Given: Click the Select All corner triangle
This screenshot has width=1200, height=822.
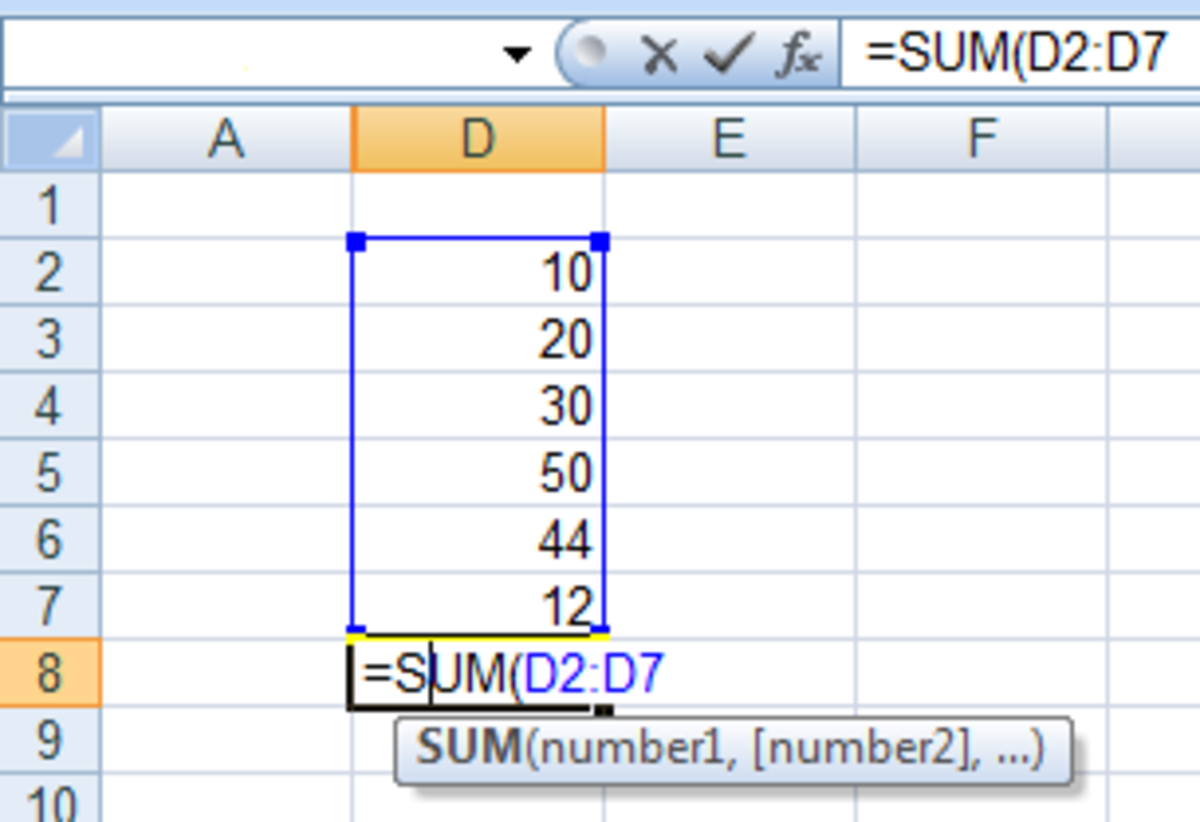Looking at the screenshot, I should [x=52, y=140].
